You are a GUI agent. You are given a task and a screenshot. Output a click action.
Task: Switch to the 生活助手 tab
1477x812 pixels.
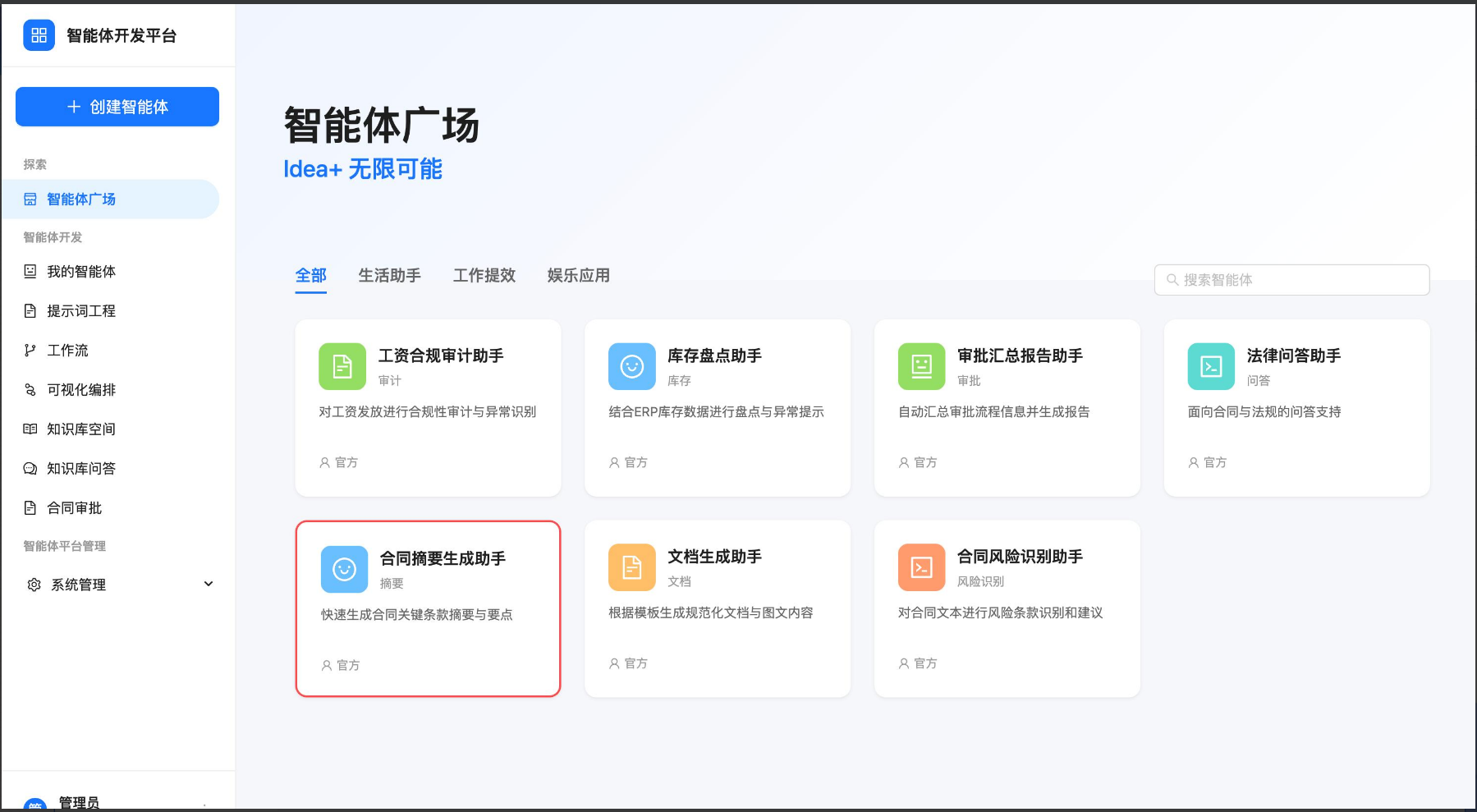390,275
